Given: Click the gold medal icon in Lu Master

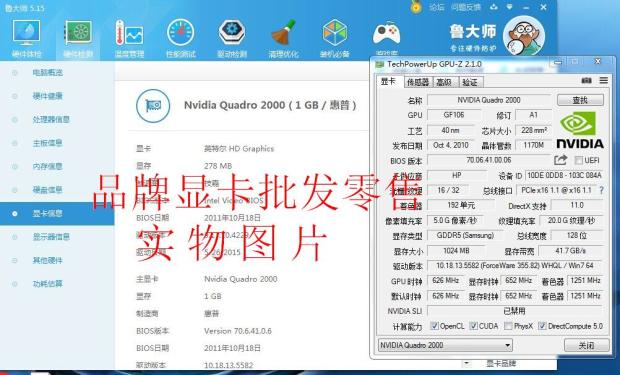Looking at the screenshot, I should click(416, 7).
